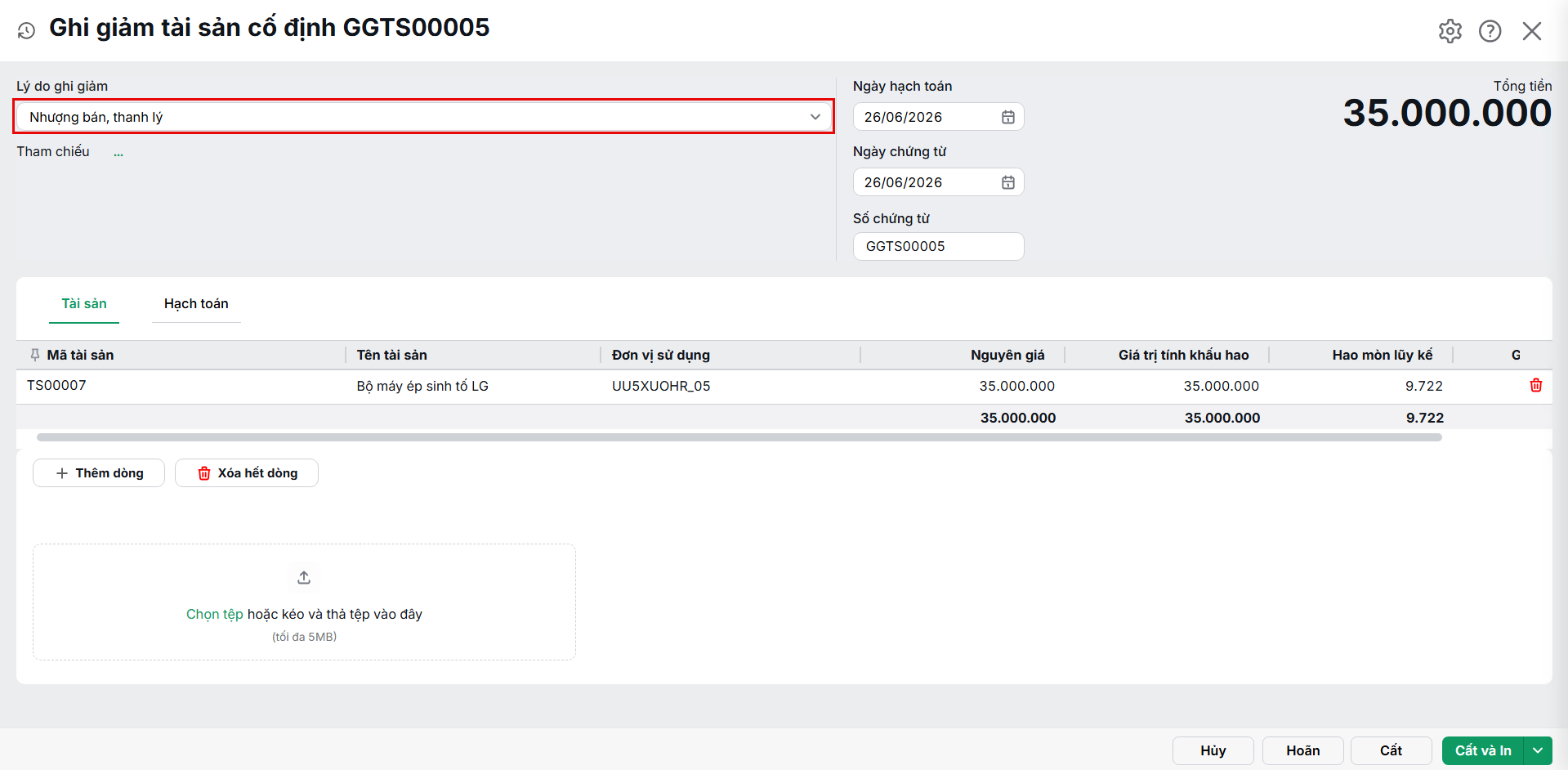The width and height of the screenshot is (1568, 770).
Task: Click the Số chứng từ field GGTS00005
Action: pos(938,246)
